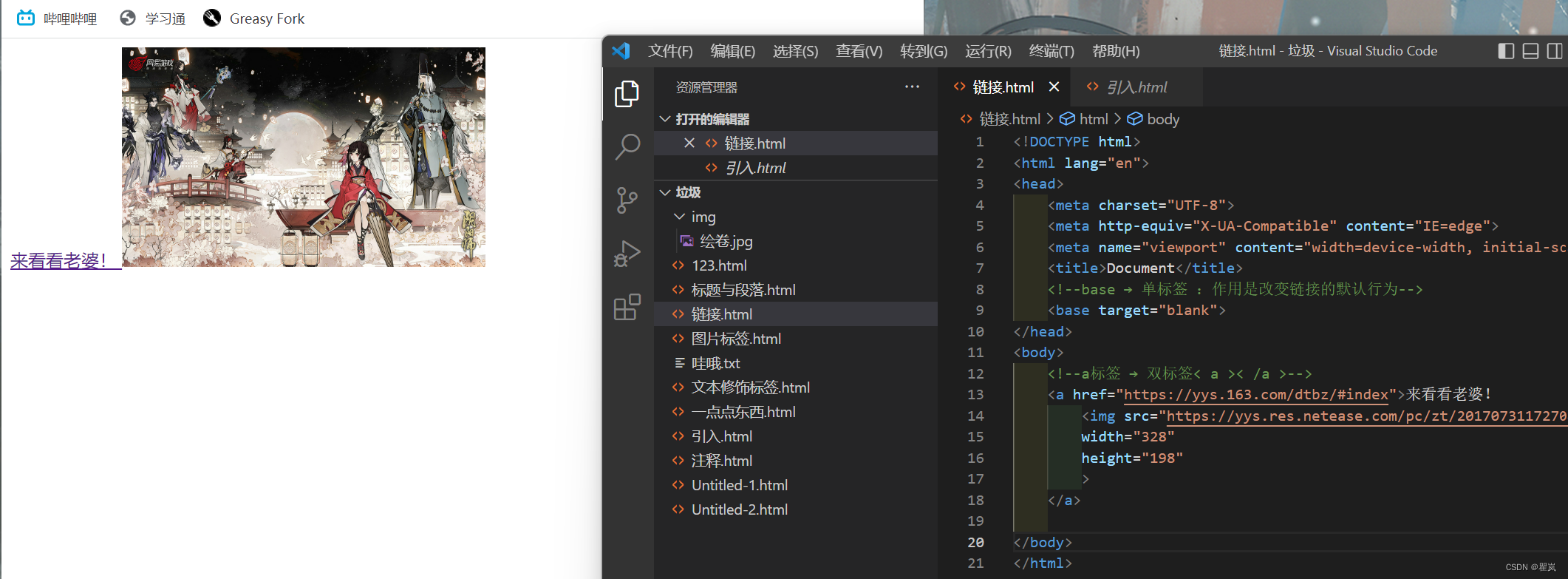Close 链接.html in open editors list
Viewport: 1568px width, 579px height.
coord(689,143)
